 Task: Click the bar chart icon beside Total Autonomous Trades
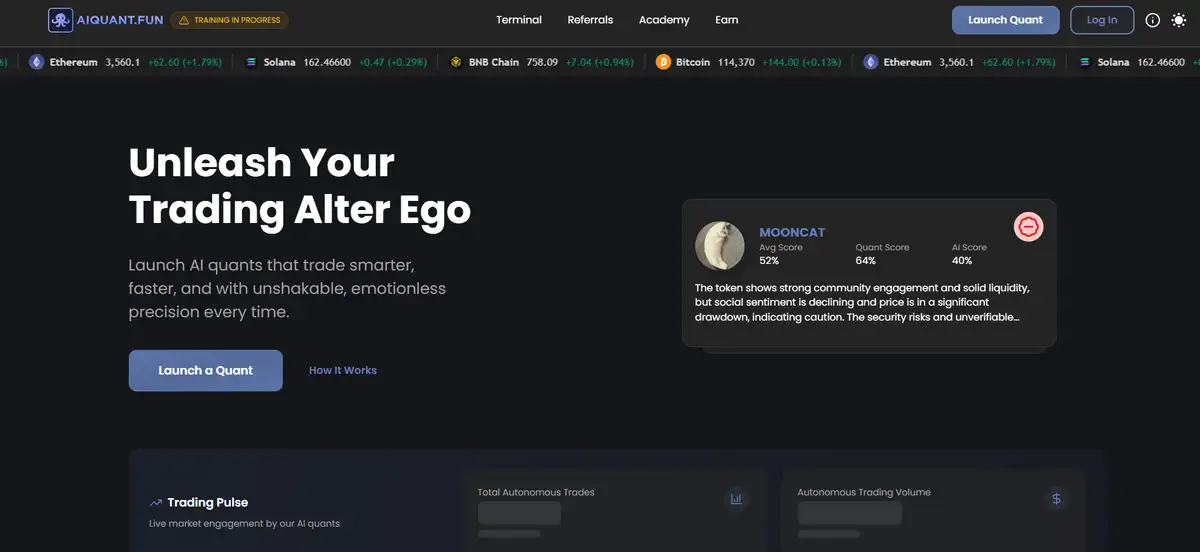pyautogui.click(x=736, y=498)
